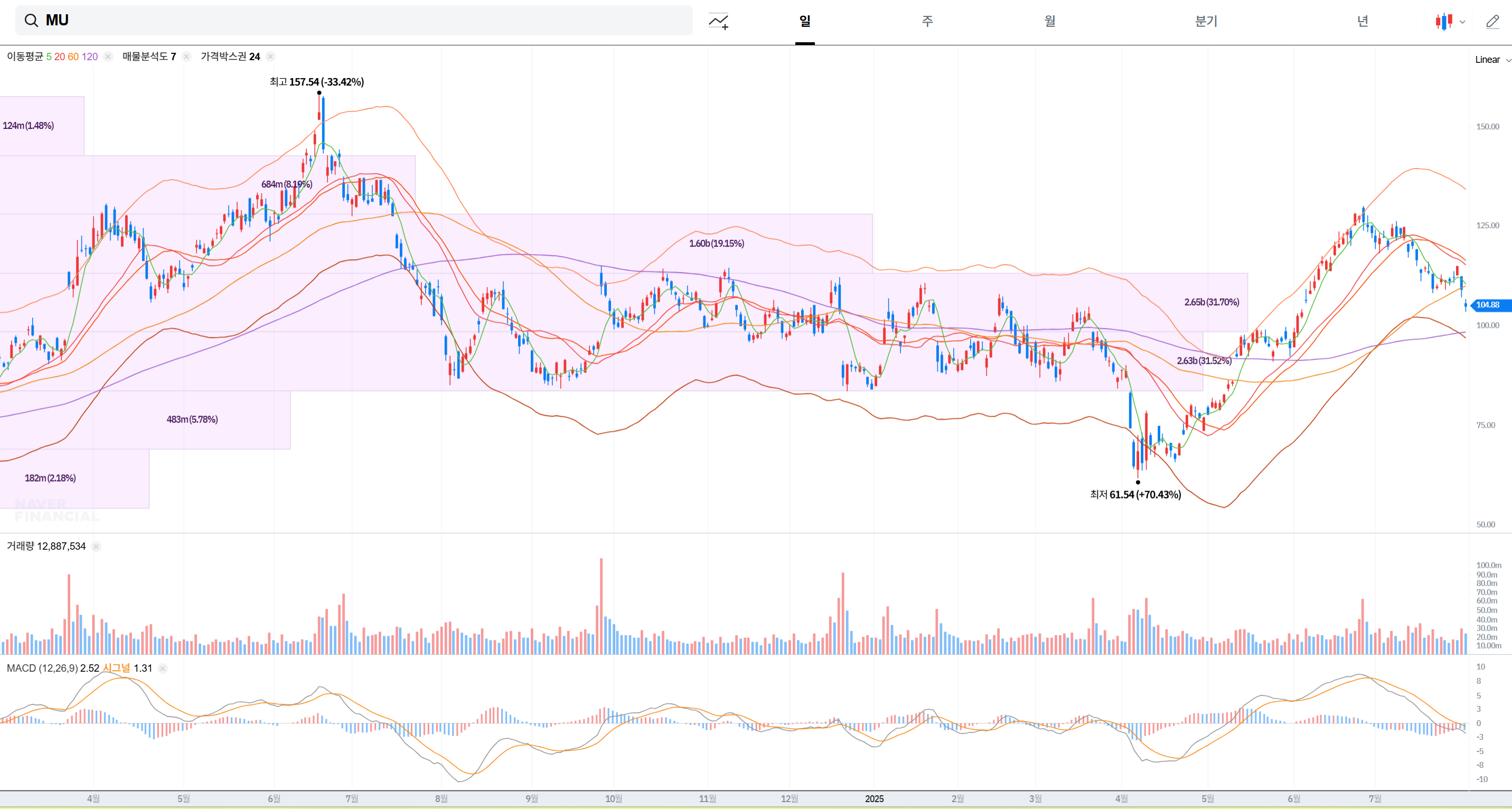
Task: Select the yearly 년 tab
Action: point(1363,22)
